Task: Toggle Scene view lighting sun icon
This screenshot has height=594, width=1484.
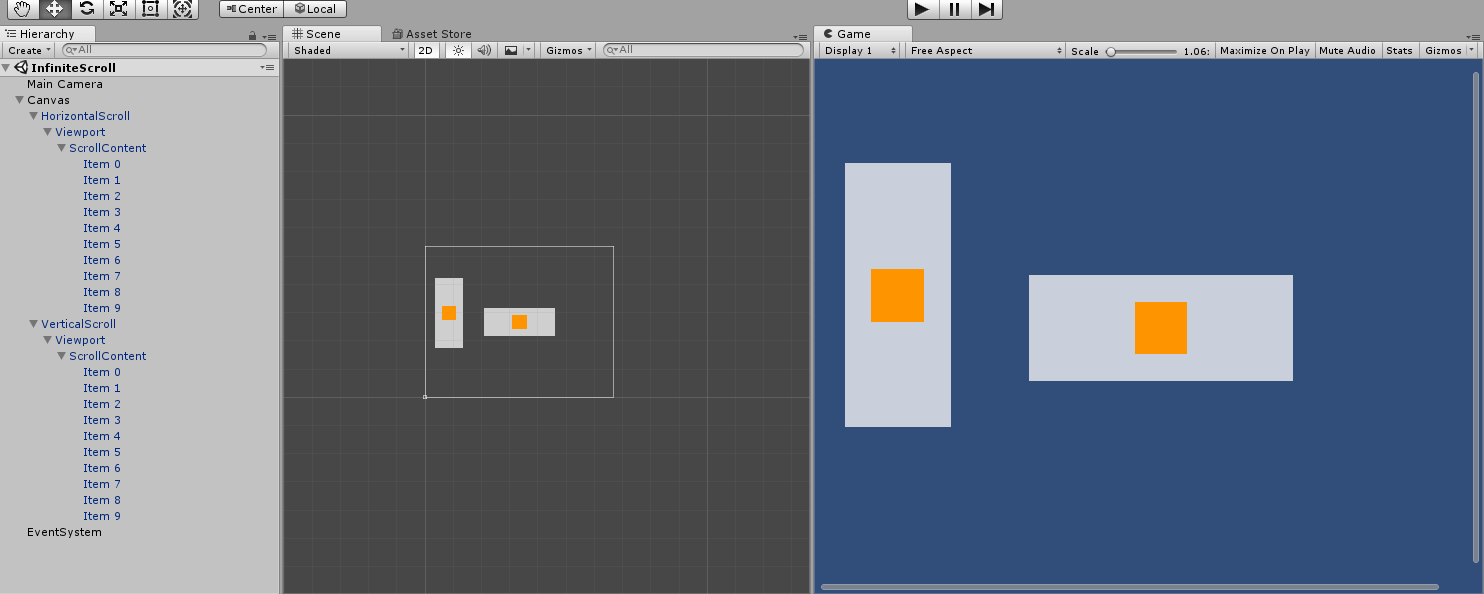Action: pos(459,50)
